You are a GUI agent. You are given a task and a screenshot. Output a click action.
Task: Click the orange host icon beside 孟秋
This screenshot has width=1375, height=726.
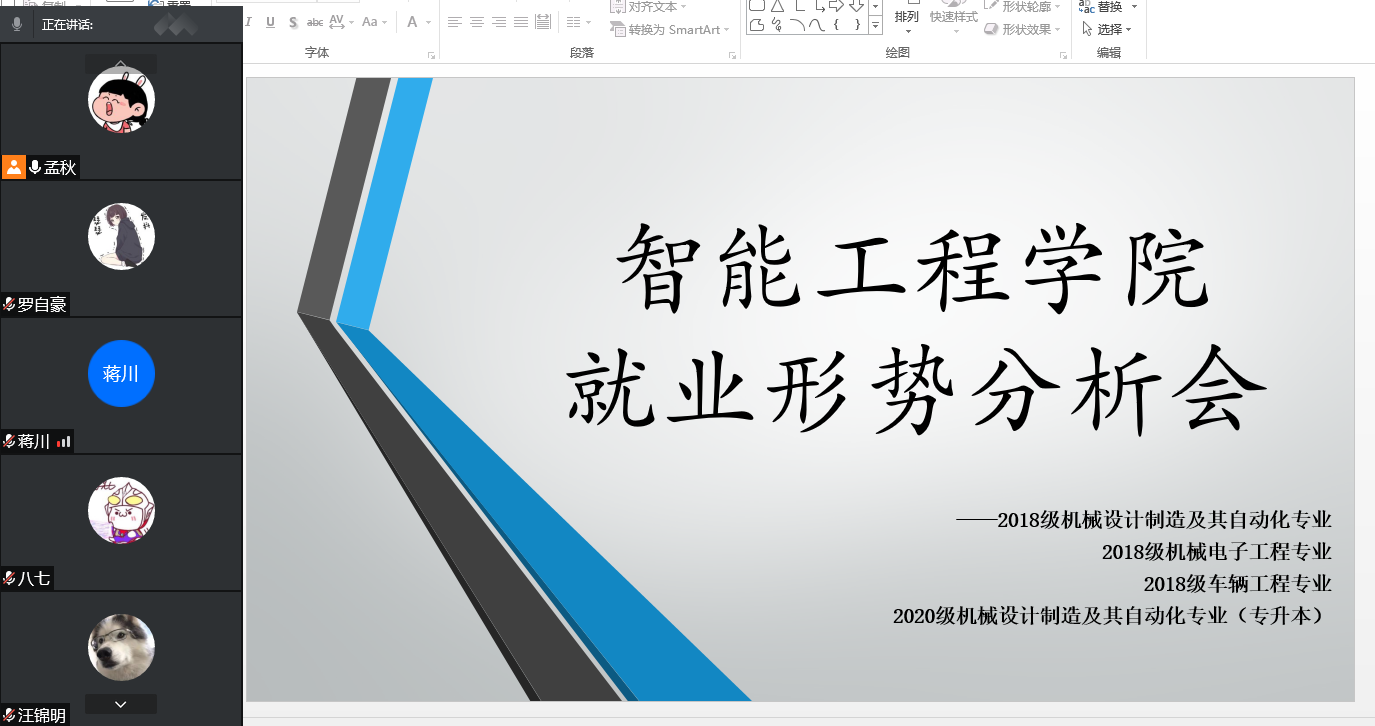14,167
